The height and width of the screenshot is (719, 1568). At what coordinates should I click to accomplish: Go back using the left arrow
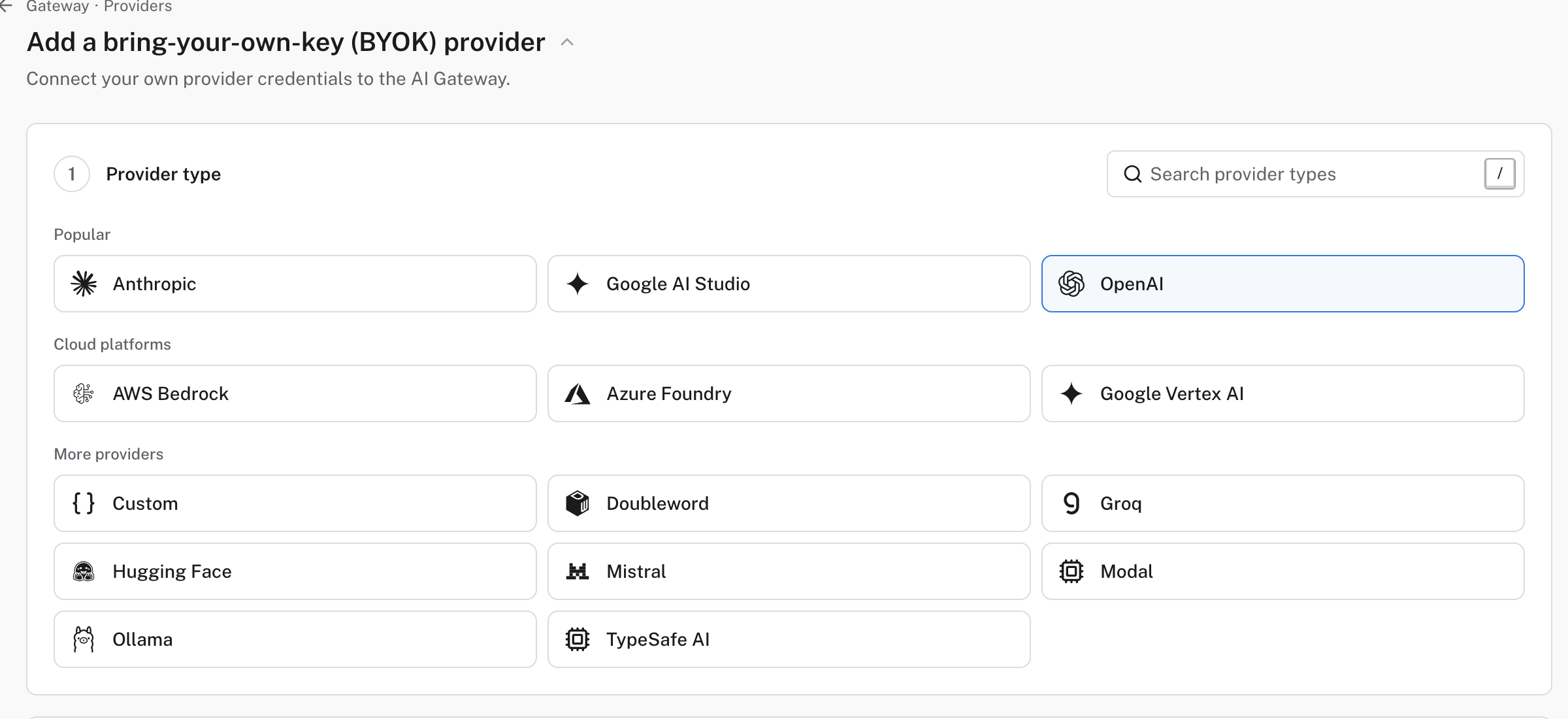coord(6,6)
